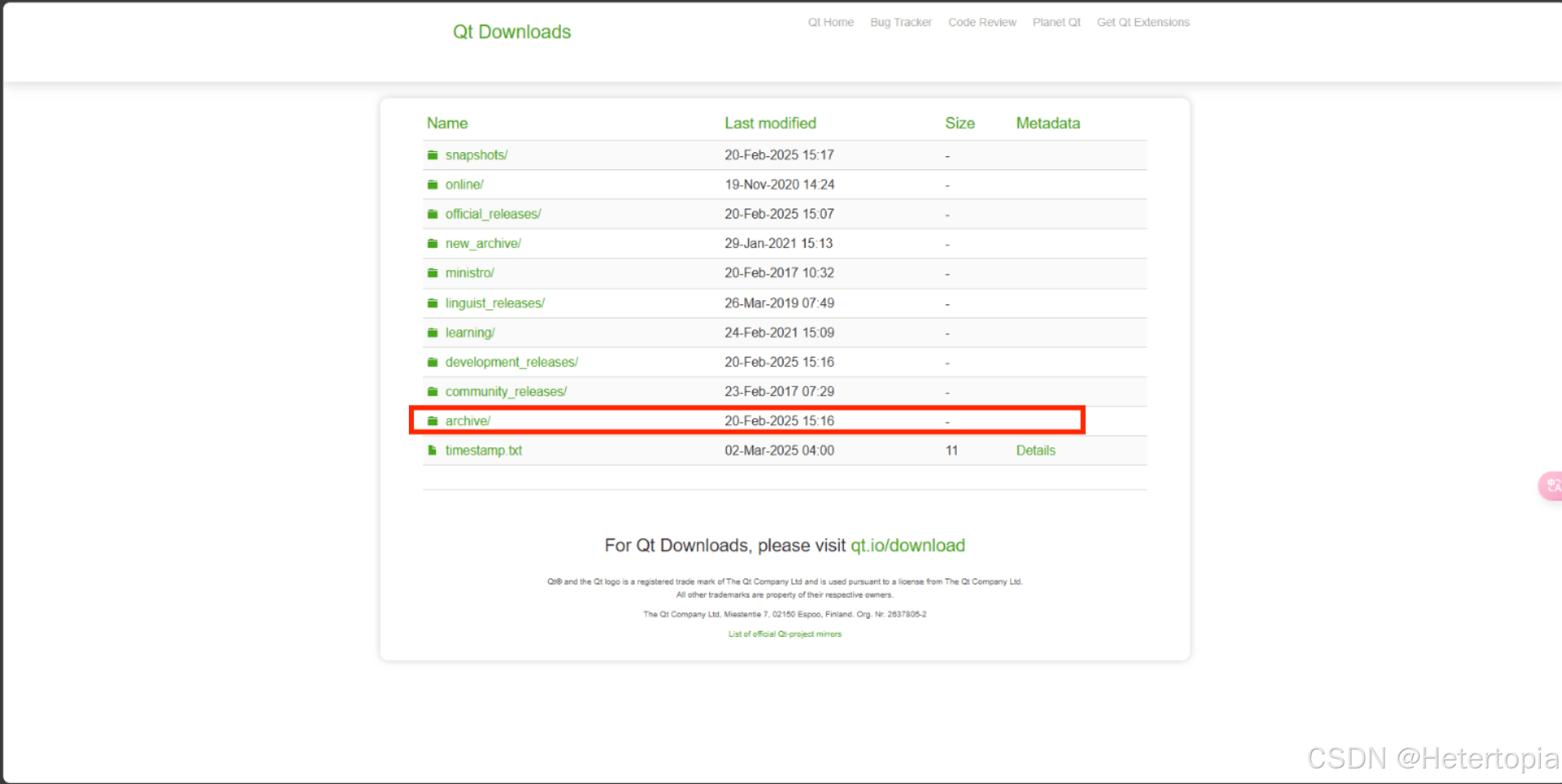View Details metadata for timestamp.txt

[1035, 450]
